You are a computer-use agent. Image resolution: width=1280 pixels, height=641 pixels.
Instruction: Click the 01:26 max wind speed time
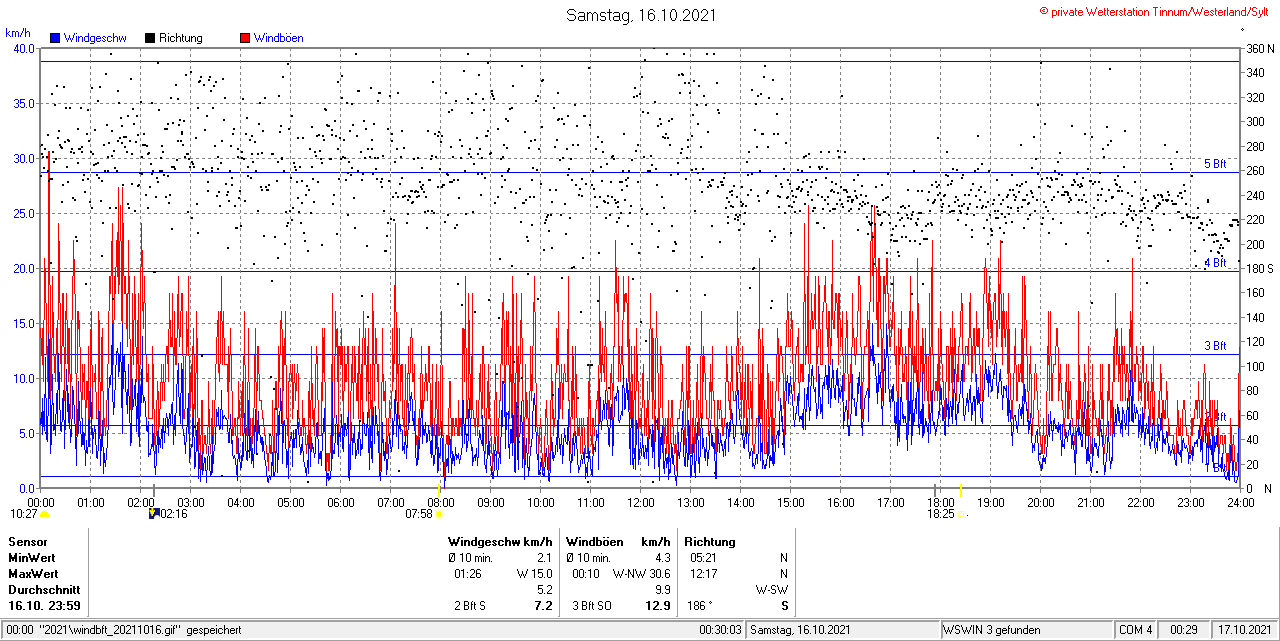pyautogui.click(x=469, y=574)
